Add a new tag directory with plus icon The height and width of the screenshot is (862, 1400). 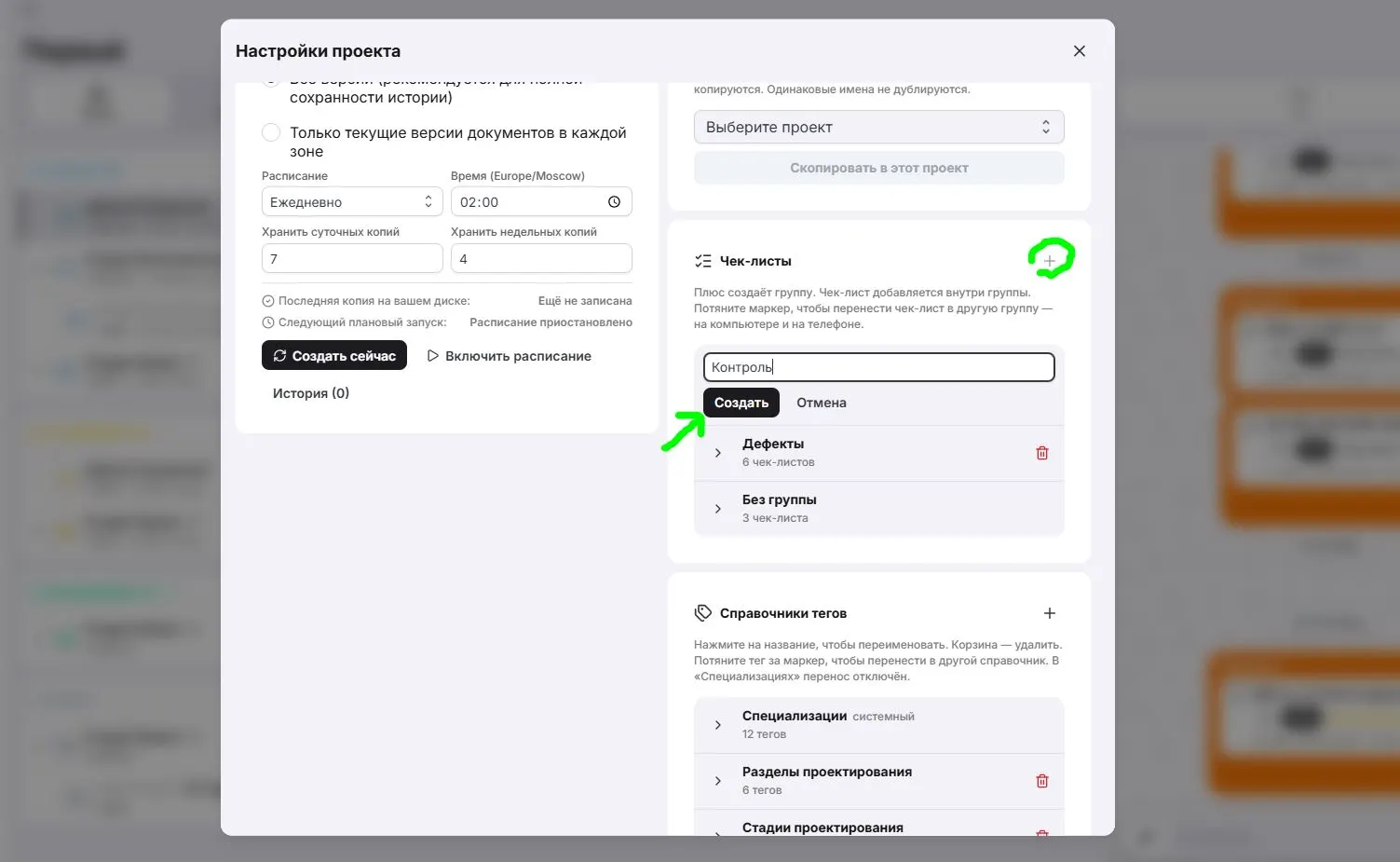pos(1050,613)
